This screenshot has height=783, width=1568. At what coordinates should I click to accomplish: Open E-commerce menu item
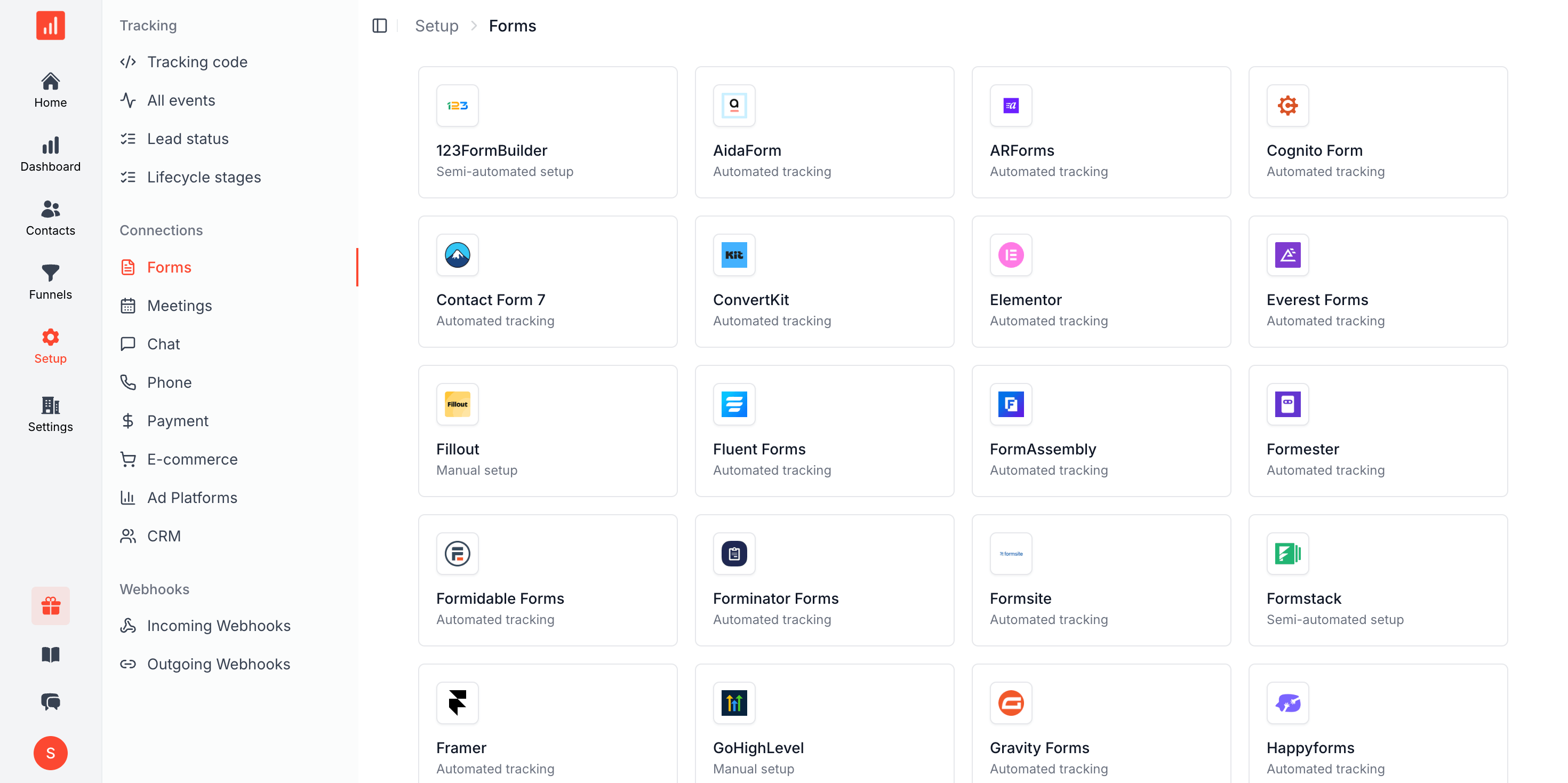230,459
